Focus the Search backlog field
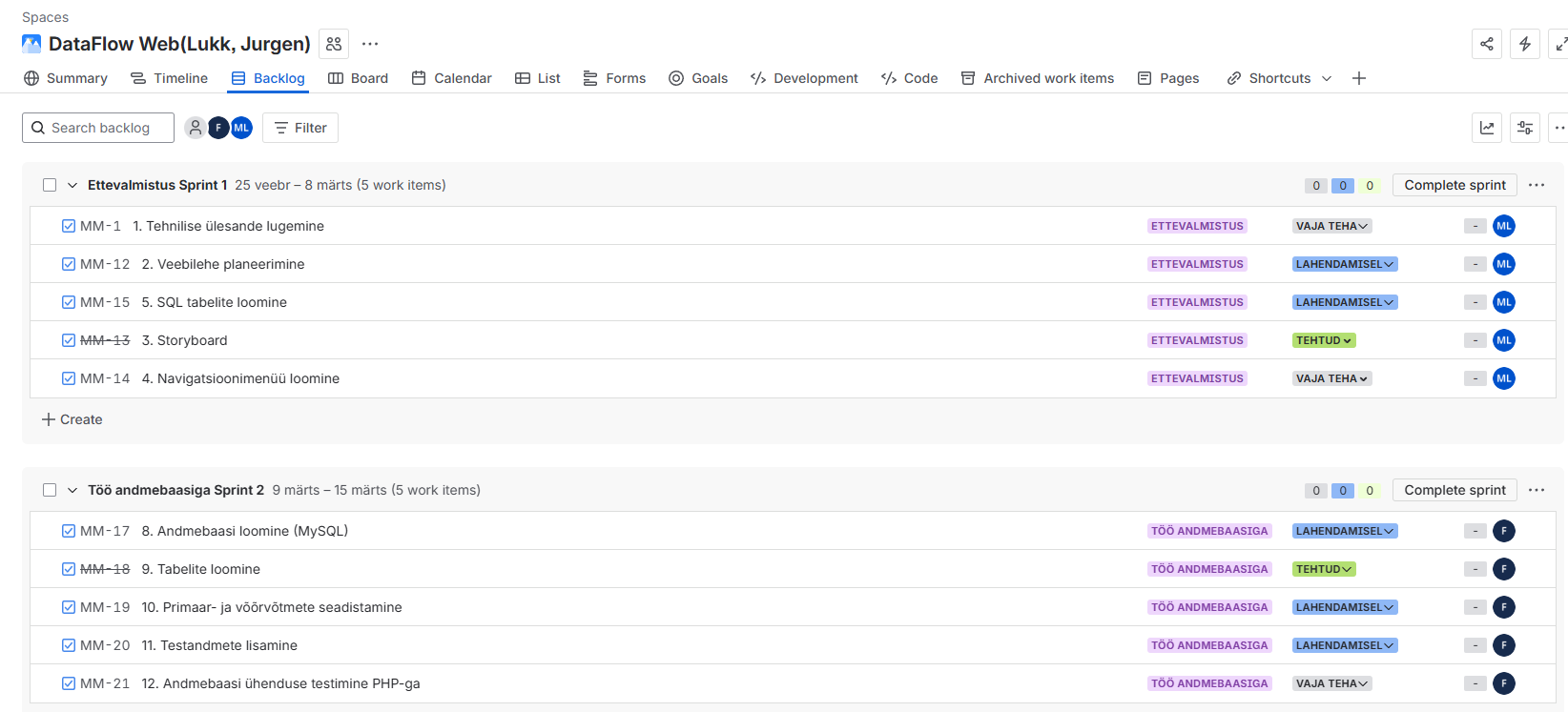Screen dimensions: 1568x712 pos(99,128)
